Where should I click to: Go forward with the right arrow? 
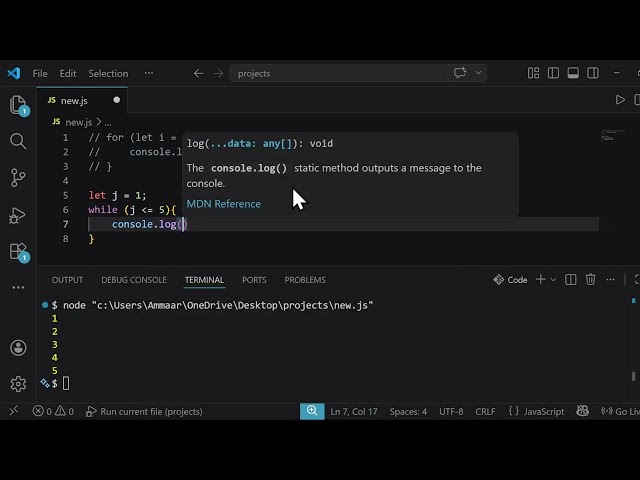(218, 73)
